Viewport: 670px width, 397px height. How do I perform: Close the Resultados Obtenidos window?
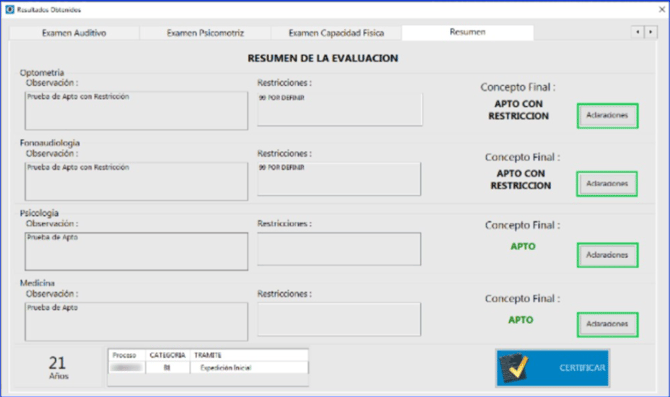click(661, 9)
